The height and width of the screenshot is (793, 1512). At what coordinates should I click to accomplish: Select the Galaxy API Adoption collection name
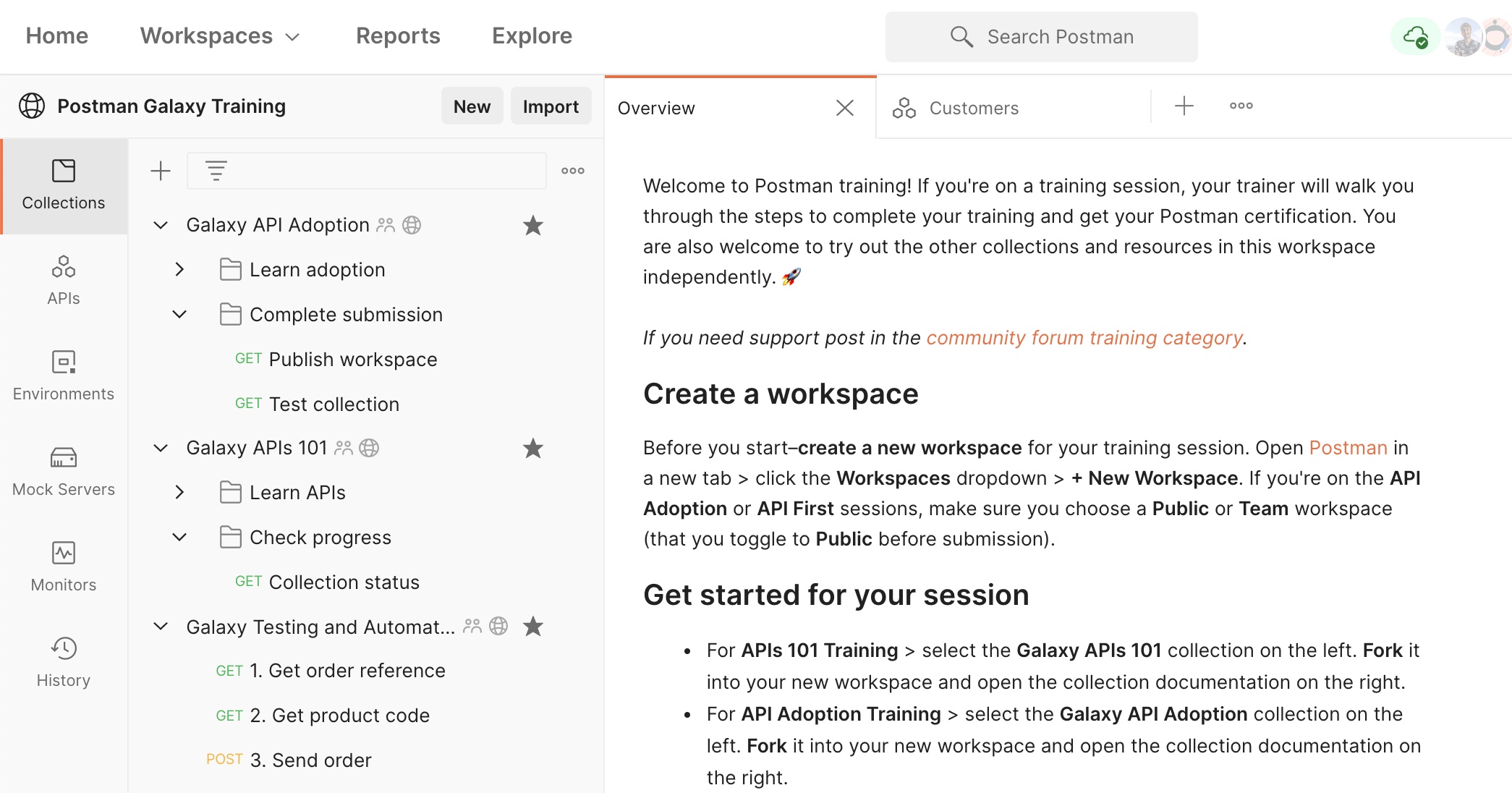[x=278, y=225]
